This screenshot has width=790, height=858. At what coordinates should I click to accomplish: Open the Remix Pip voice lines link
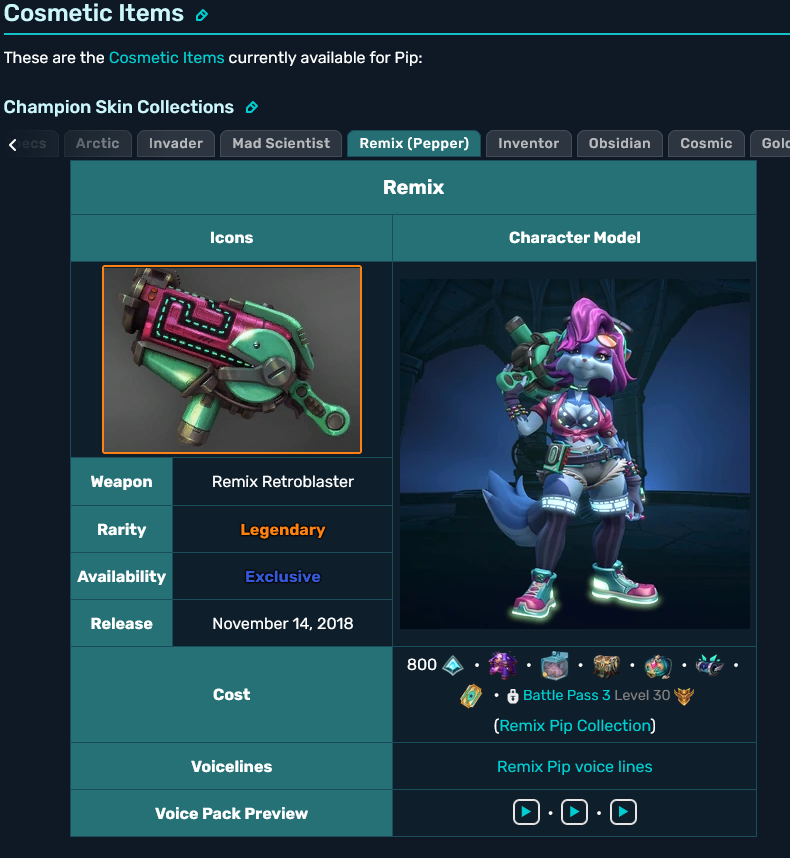[574, 767]
